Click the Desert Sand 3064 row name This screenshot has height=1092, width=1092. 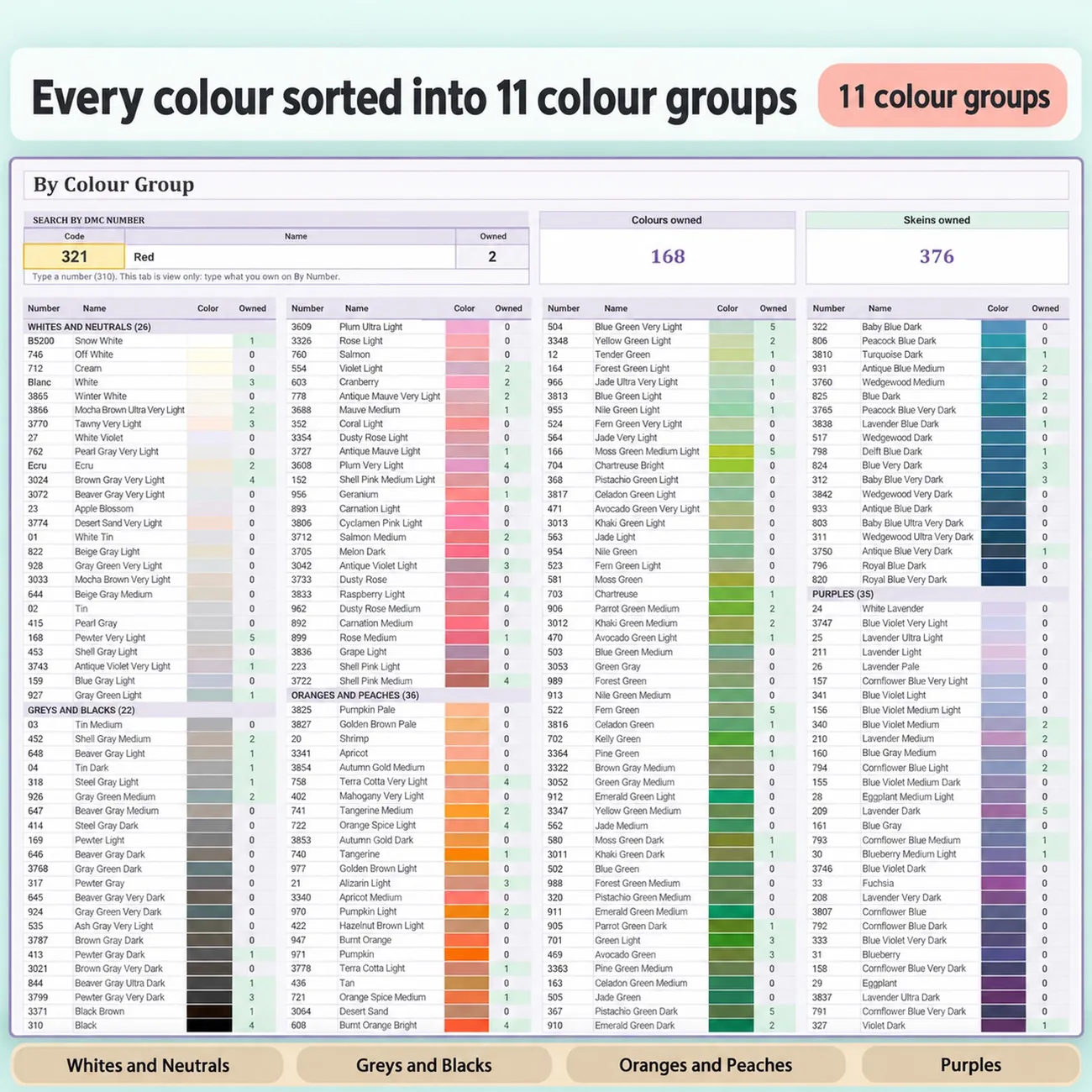tap(364, 1011)
